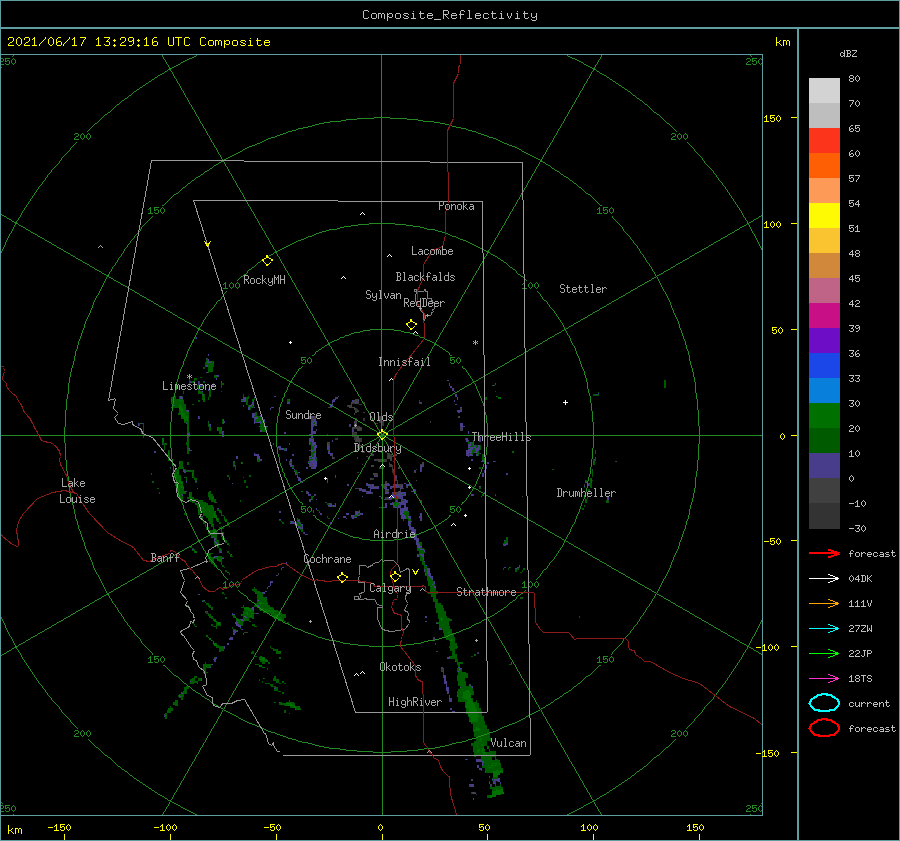The width and height of the screenshot is (900, 841).
Task: Click the red forecast arrow in the legend
Action: point(824,553)
